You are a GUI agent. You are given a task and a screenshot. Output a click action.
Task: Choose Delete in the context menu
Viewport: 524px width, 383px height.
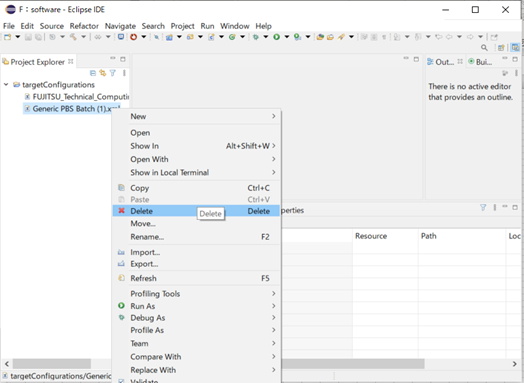tap(196, 211)
